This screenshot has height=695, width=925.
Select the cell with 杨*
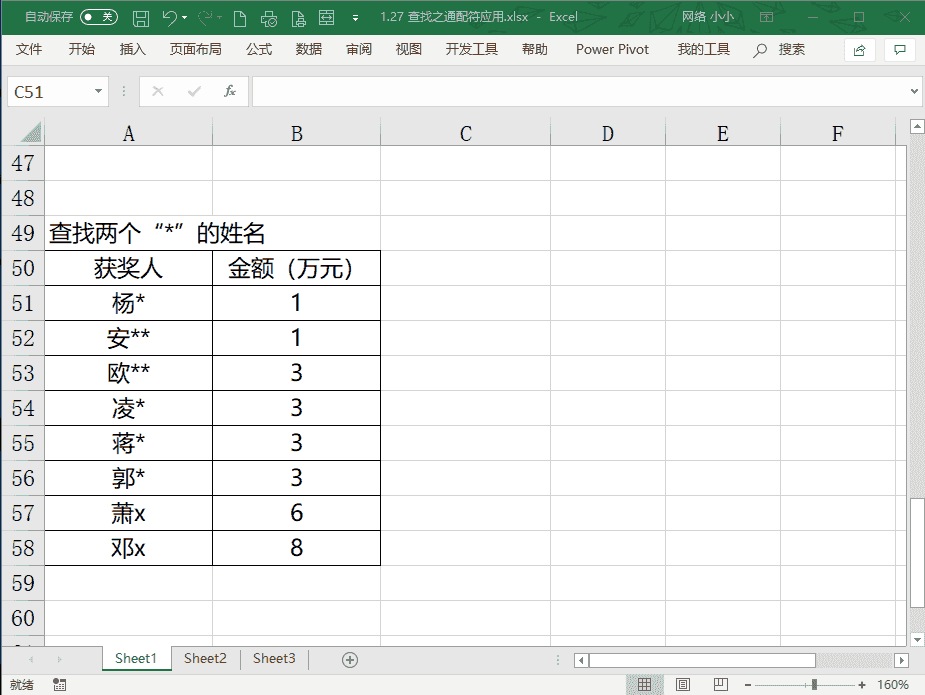pos(129,303)
